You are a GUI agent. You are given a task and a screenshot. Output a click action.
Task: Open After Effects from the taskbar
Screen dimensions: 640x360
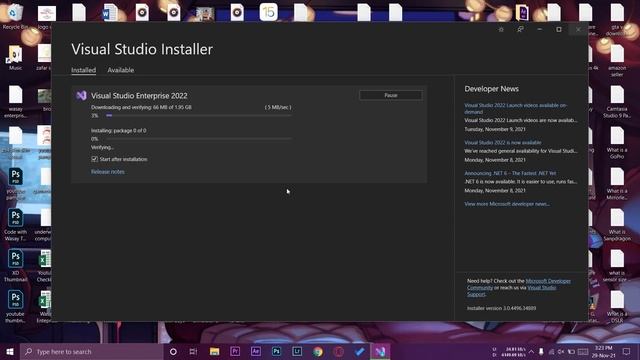pos(256,351)
